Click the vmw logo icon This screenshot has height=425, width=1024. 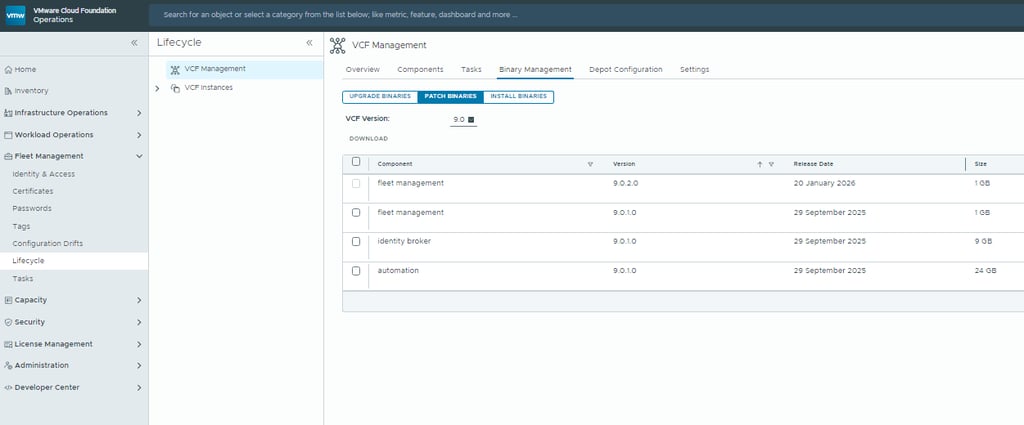[x=15, y=15]
